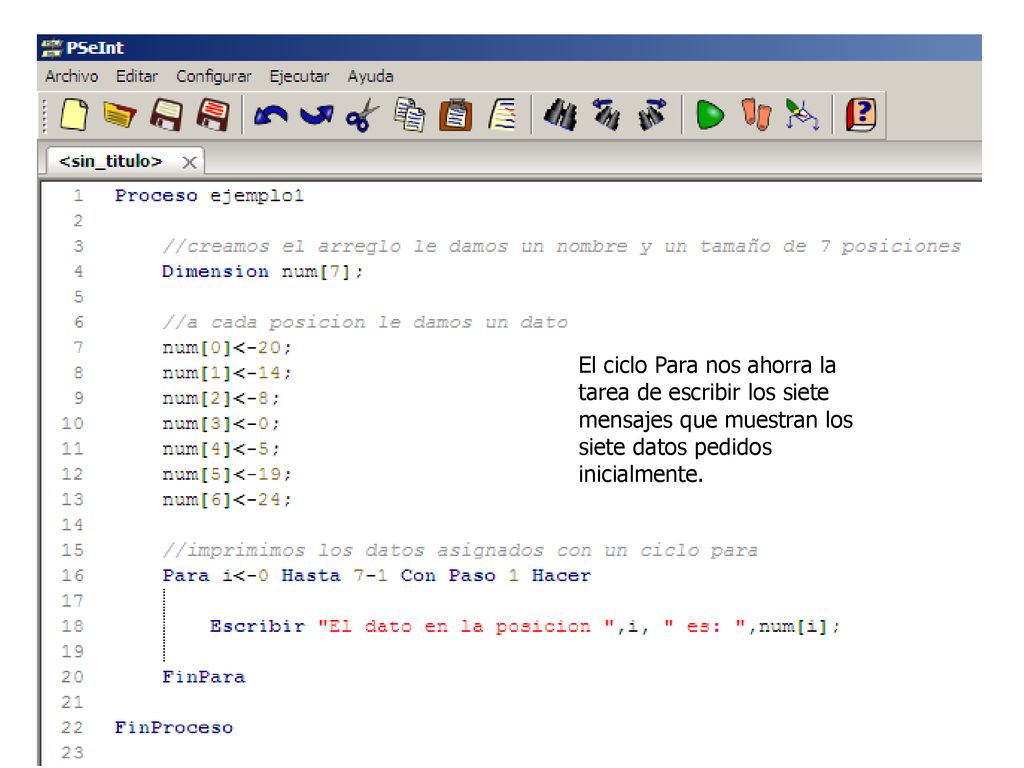Image resolution: width=1024 pixels, height=768 pixels.
Task: Open Find with the binoculars icon
Action: (560, 115)
